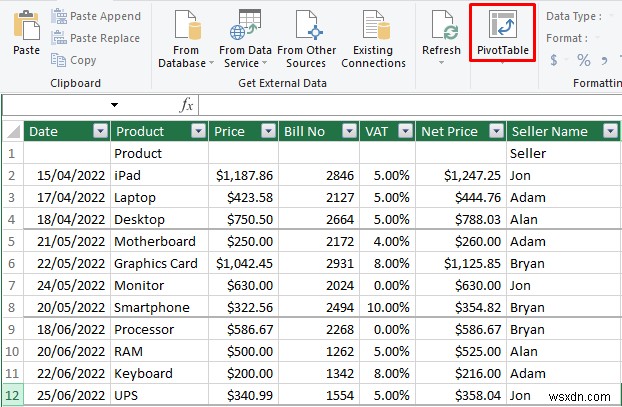Click the Graphics Card cell
The image size is (622, 407).
click(159, 263)
